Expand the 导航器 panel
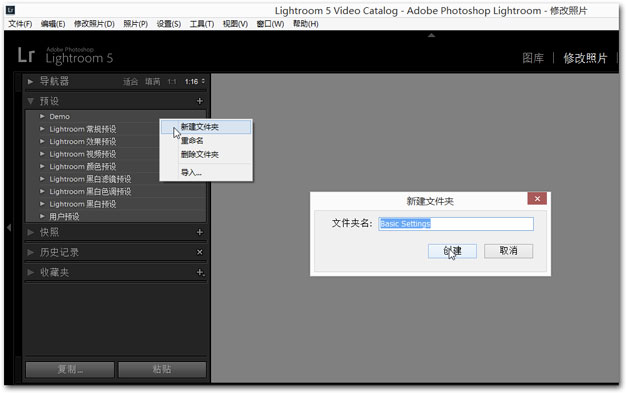The height and width of the screenshot is (393, 626). [30, 81]
